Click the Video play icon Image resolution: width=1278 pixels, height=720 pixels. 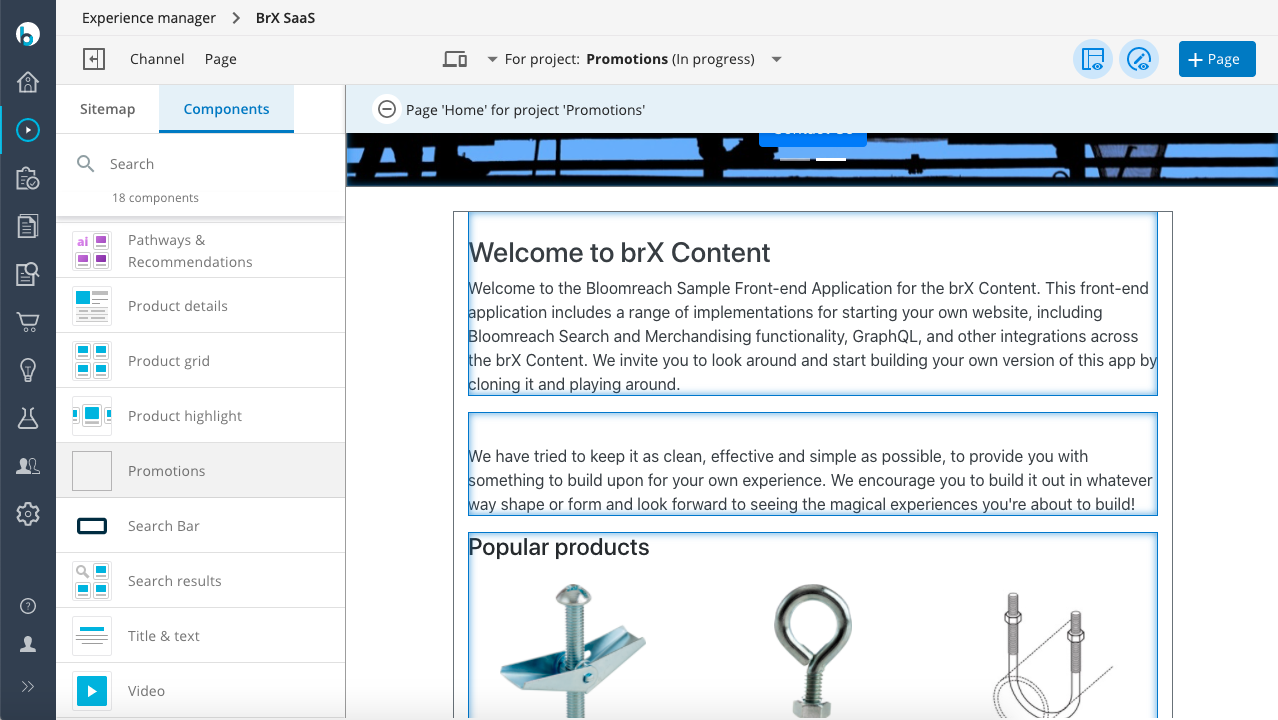point(92,691)
